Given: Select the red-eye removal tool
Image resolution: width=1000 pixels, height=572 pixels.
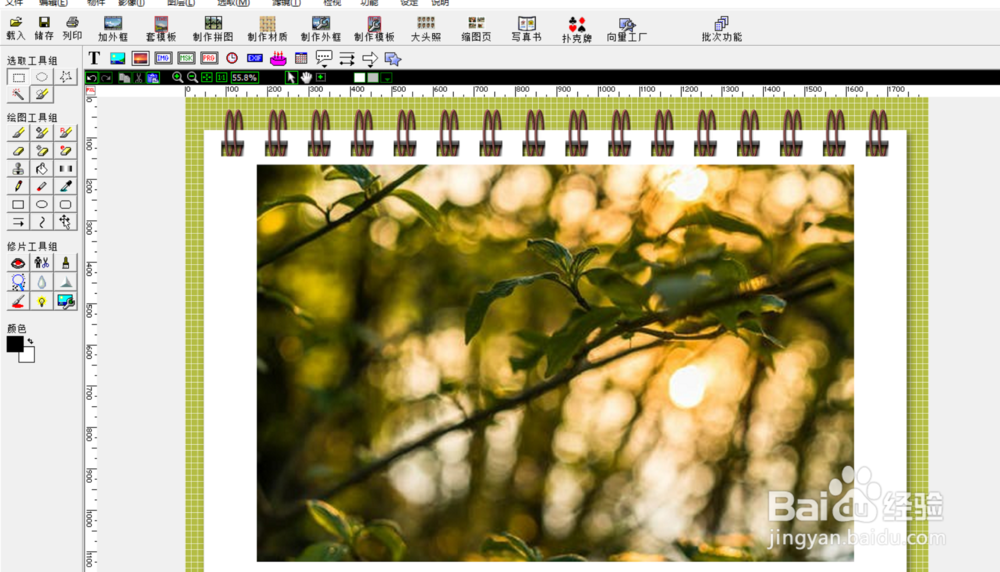Looking at the screenshot, I should (x=18, y=263).
